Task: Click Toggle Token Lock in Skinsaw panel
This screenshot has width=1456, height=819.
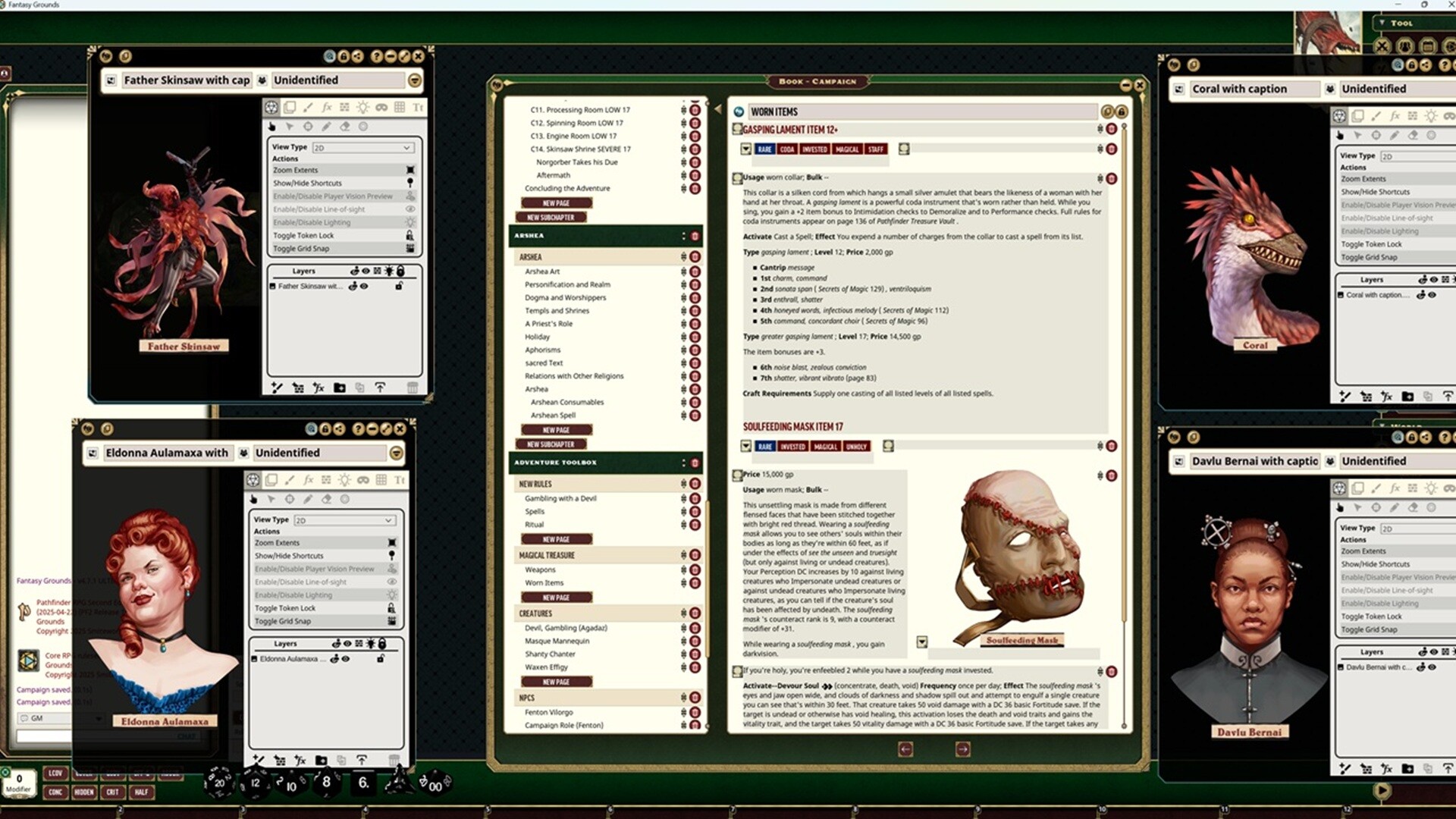Action: (x=303, y=235)
